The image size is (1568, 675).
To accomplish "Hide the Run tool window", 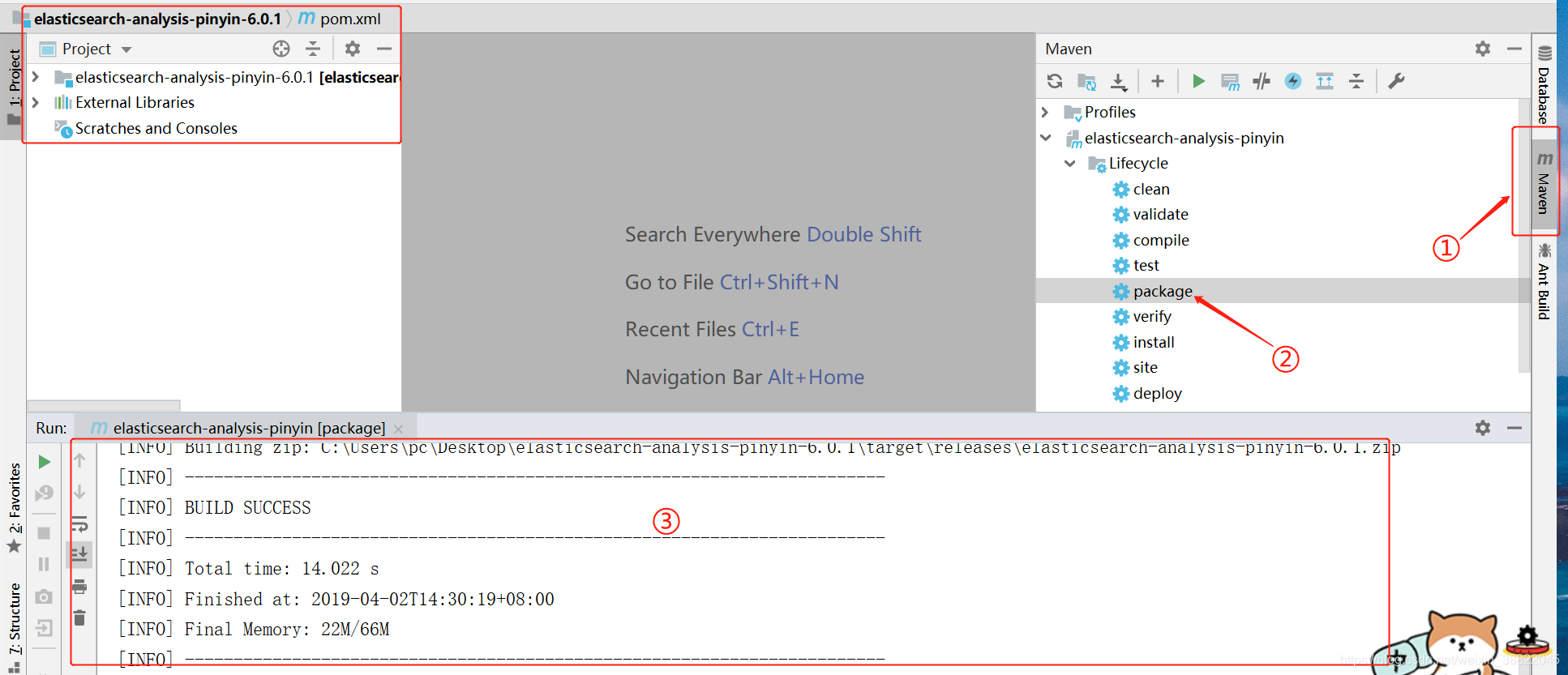I will pos(1514,428).
